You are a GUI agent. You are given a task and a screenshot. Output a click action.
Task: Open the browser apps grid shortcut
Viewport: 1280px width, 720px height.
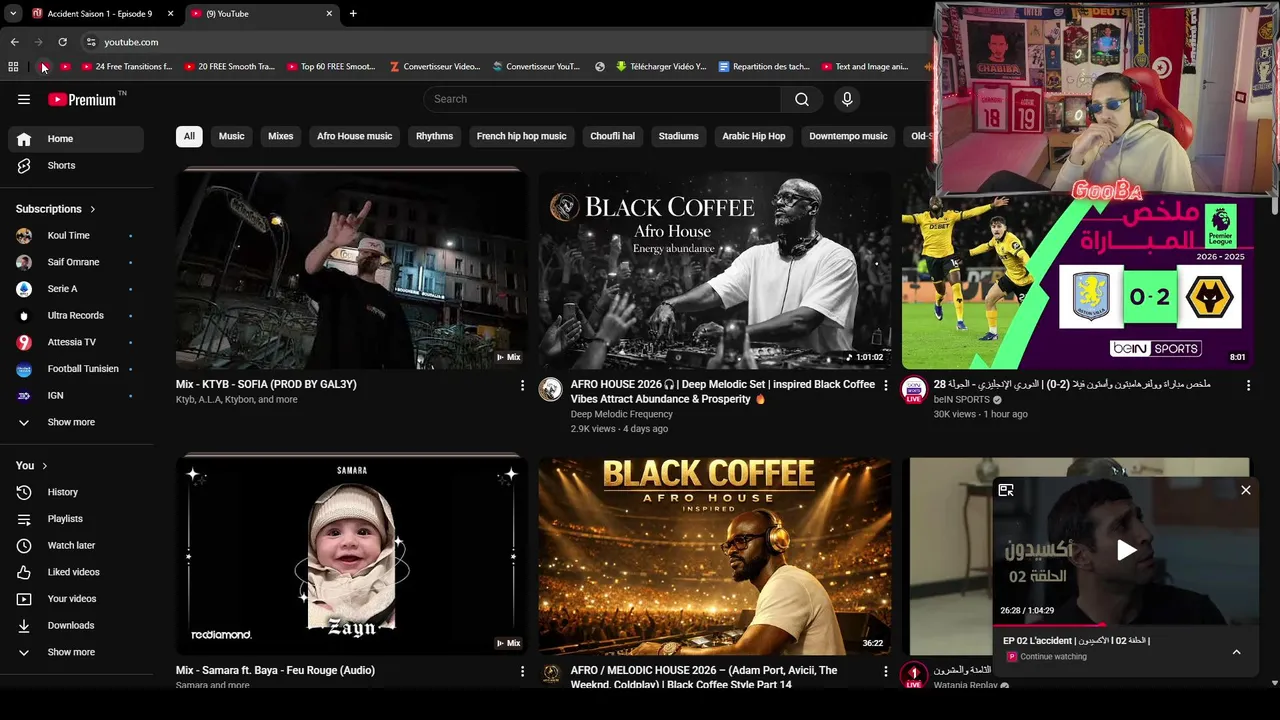[x=13, y=67]
